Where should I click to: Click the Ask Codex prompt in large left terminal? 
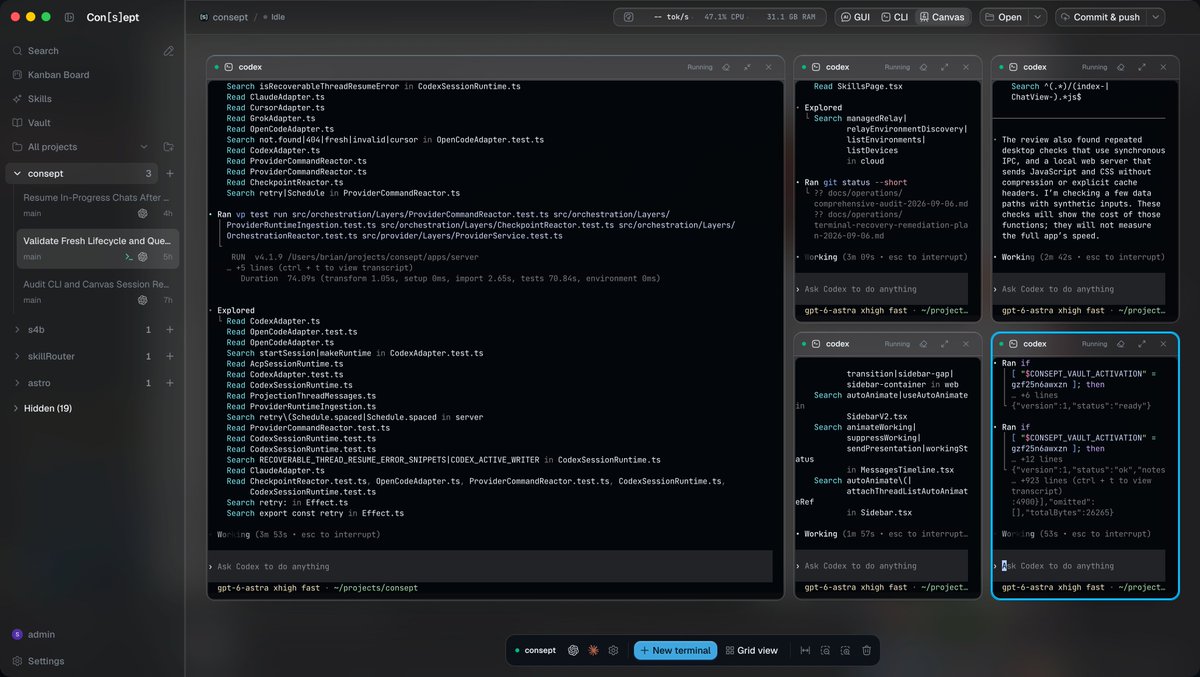coord(490,566)
